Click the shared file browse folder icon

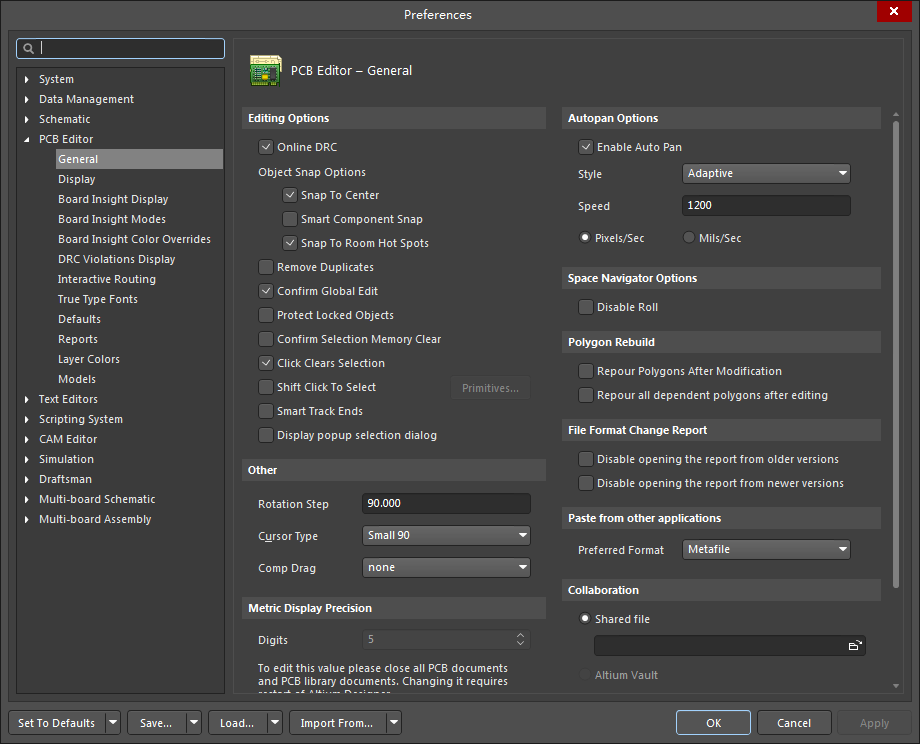pos(855,645)
